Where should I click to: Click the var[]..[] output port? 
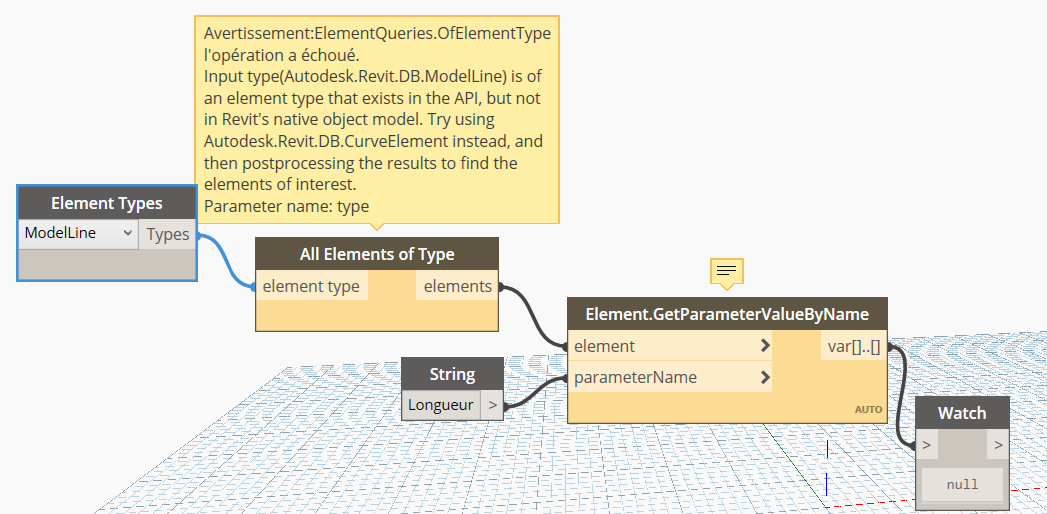coord(853,347)
